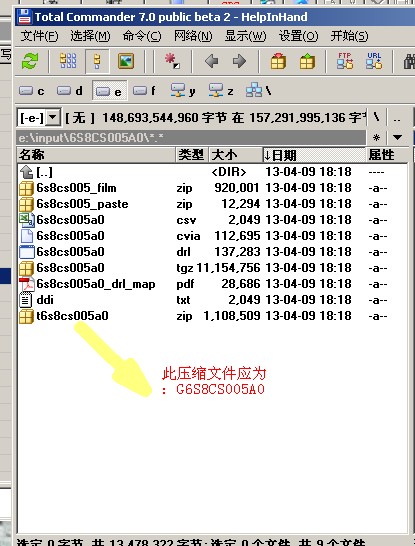
Task: Open the drive selection dropdown [-e-]
Action: click(x=39, y=117)
